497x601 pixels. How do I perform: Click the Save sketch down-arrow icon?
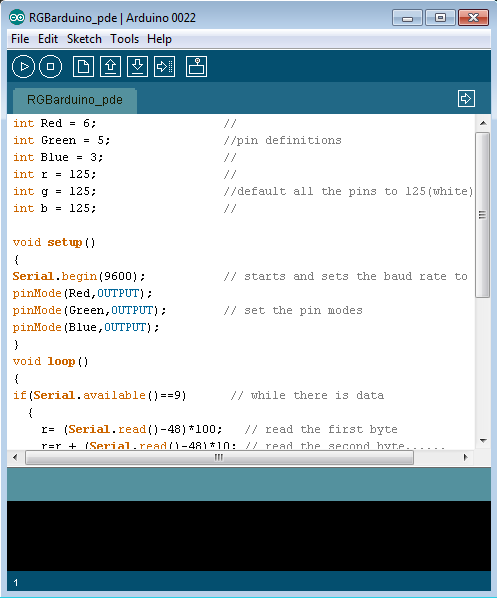tap(137, 67)
